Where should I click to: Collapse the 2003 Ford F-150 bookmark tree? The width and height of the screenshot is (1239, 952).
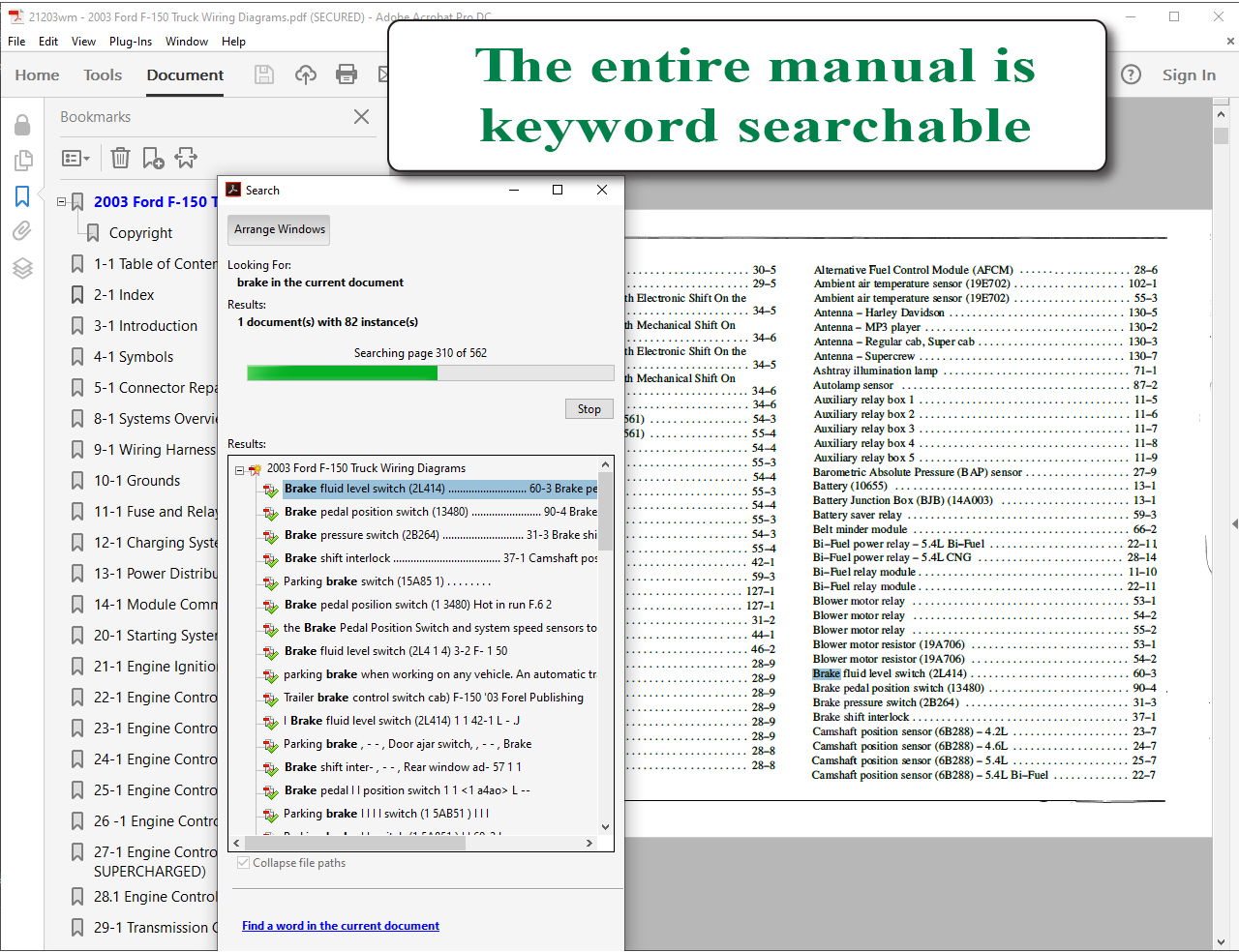(x=61, y=202)
